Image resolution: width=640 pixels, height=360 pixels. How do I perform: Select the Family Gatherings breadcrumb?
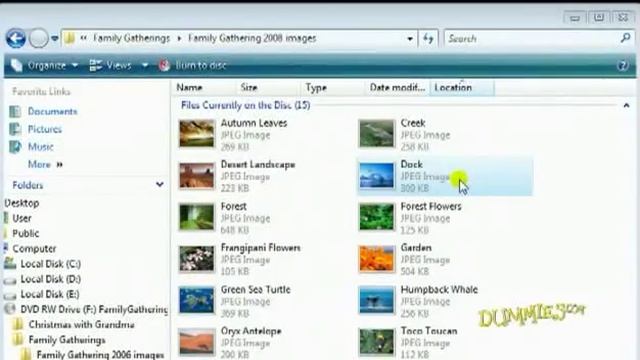click(131, 38)
